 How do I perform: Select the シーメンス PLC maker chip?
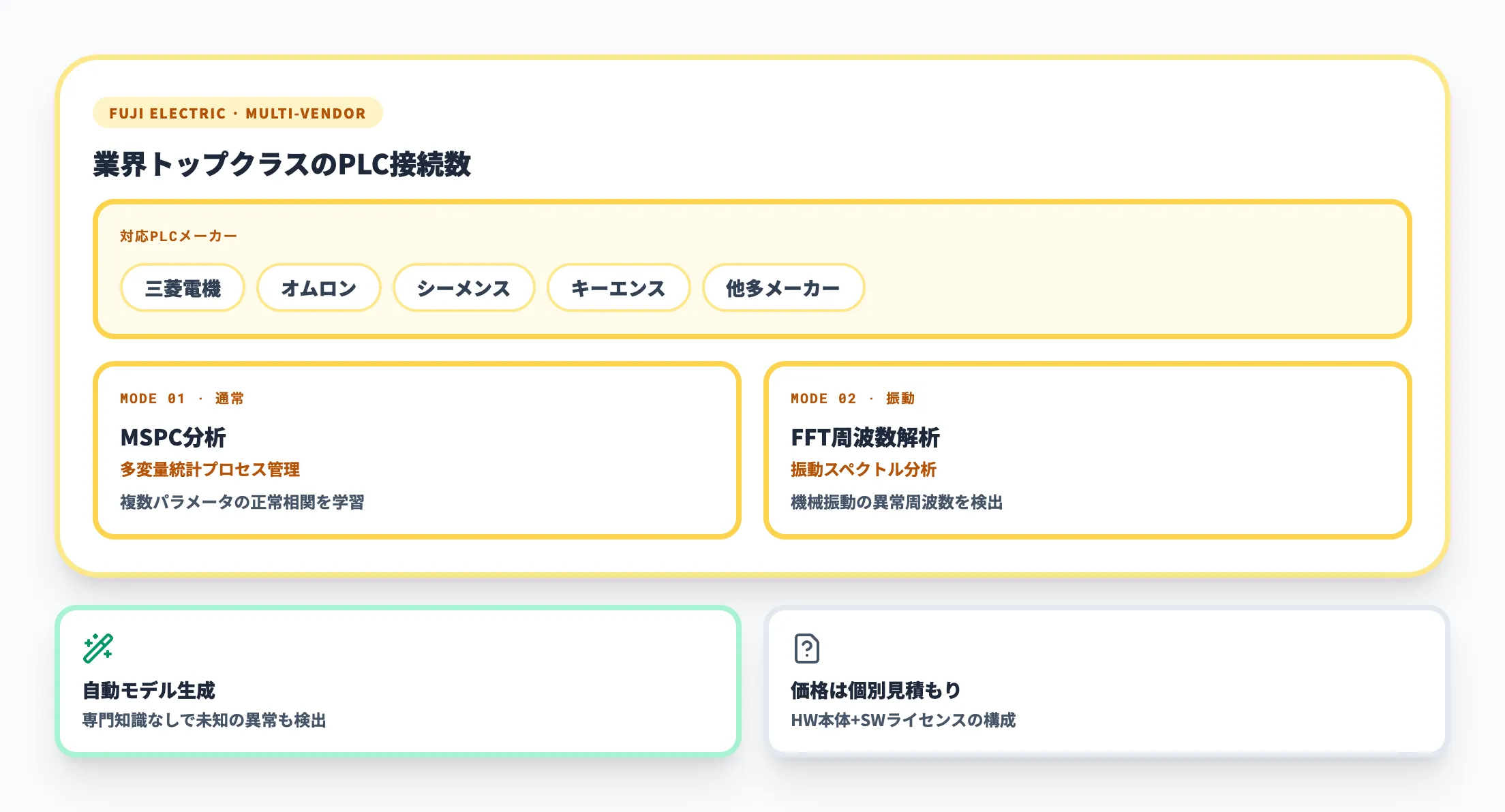pos(463,288)
